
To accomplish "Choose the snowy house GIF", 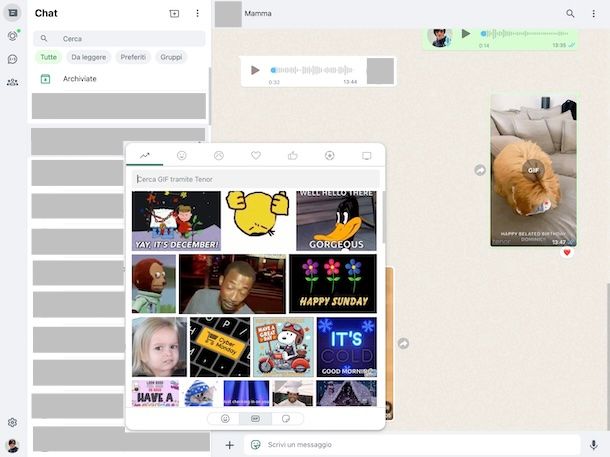I will click(347, 393).
